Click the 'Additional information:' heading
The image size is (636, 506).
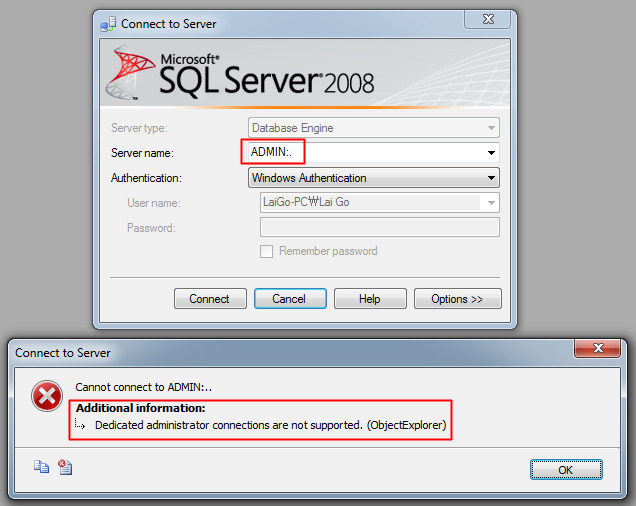click(141, 408)
